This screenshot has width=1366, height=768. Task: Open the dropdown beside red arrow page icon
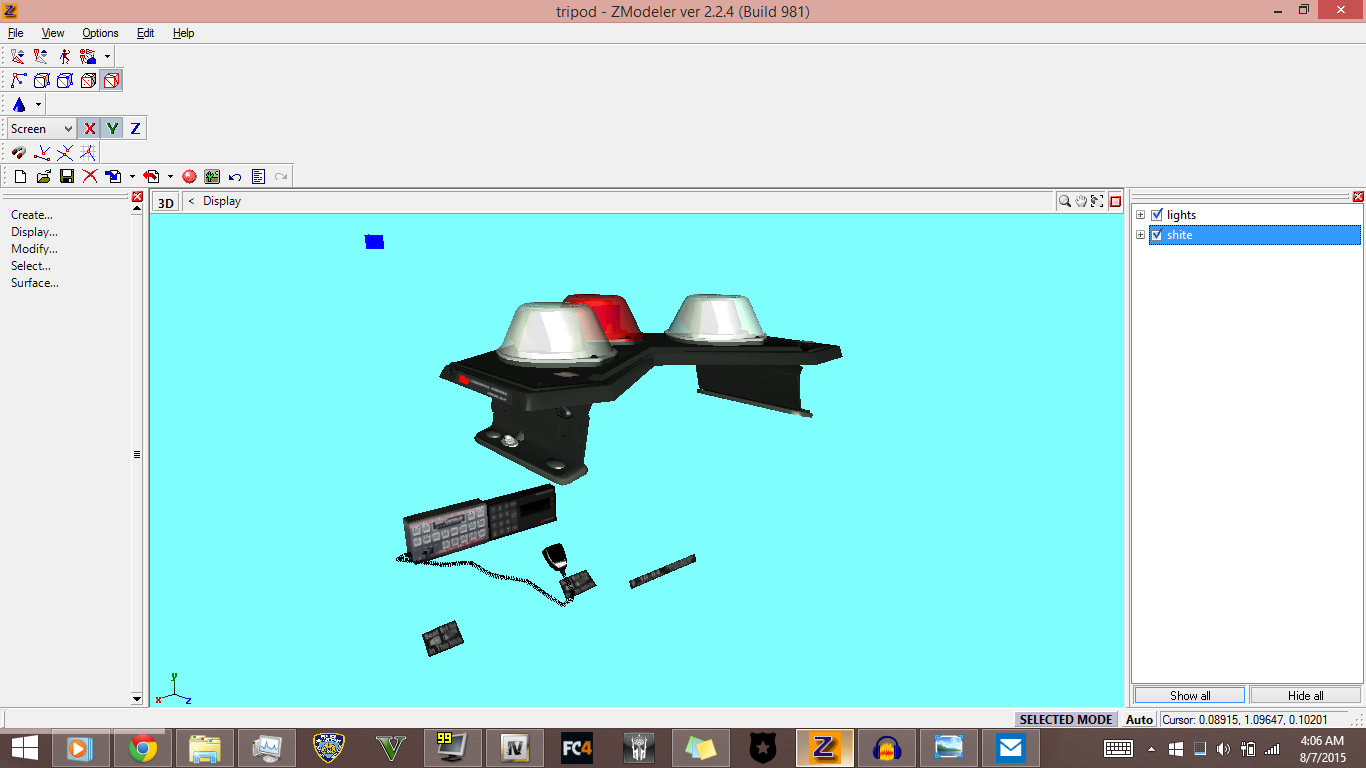[x=170, y=177]
